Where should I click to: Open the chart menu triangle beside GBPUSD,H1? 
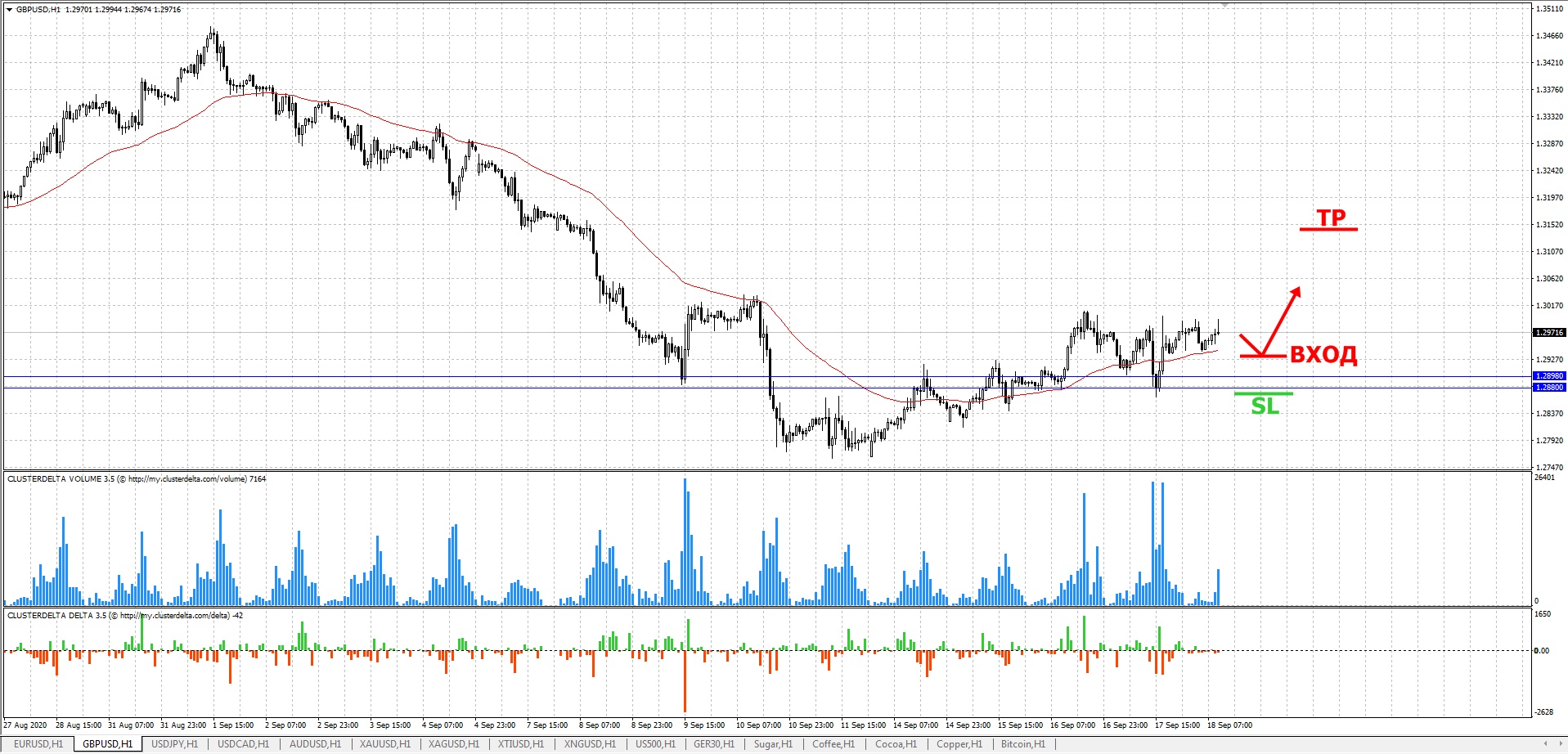coord(9,10)
